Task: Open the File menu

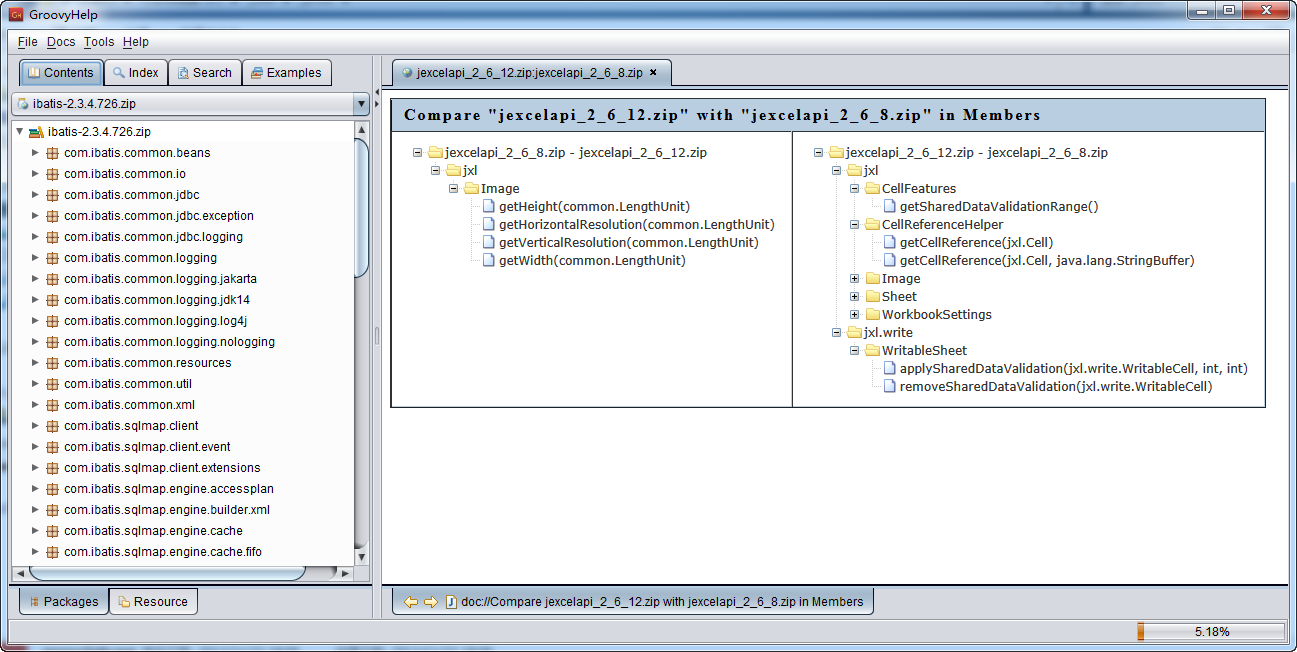Action: click(28, 42)
